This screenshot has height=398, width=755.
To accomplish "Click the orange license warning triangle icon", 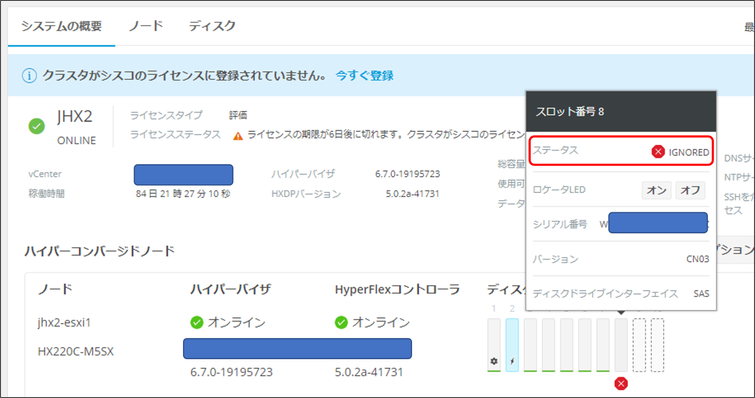I will point(238,136).
